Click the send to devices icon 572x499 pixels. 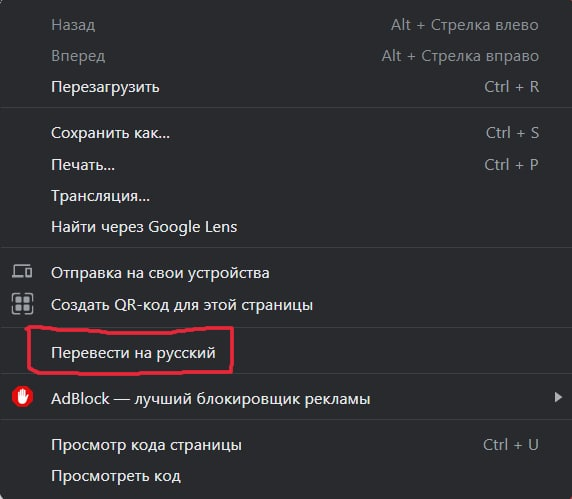pos(22,271)
